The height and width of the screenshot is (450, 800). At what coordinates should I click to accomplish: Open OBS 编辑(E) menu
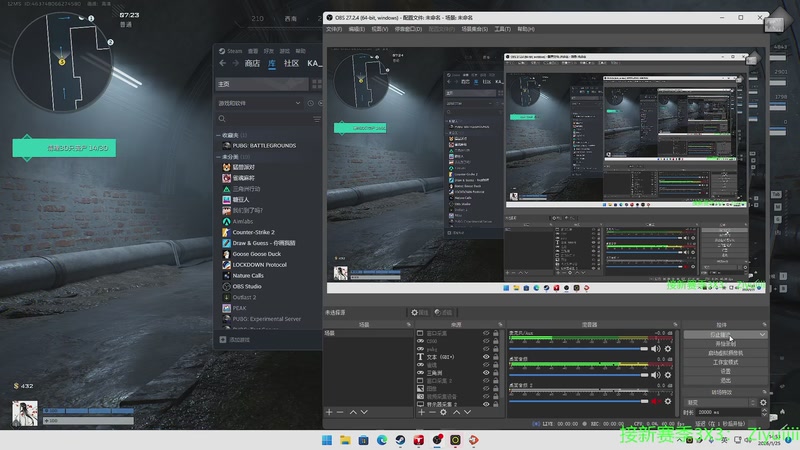(357, 29)
